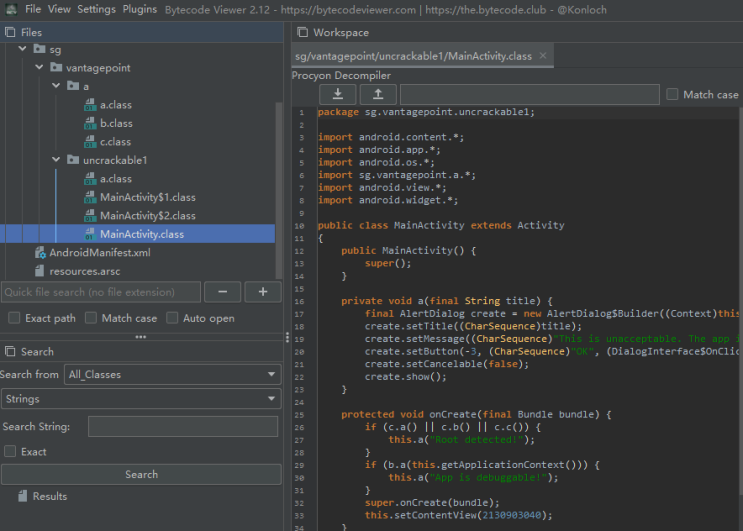Click the 'this.setContentView(2130903040);' line
This screenshot has height=531, width=743.
(458, 515)
